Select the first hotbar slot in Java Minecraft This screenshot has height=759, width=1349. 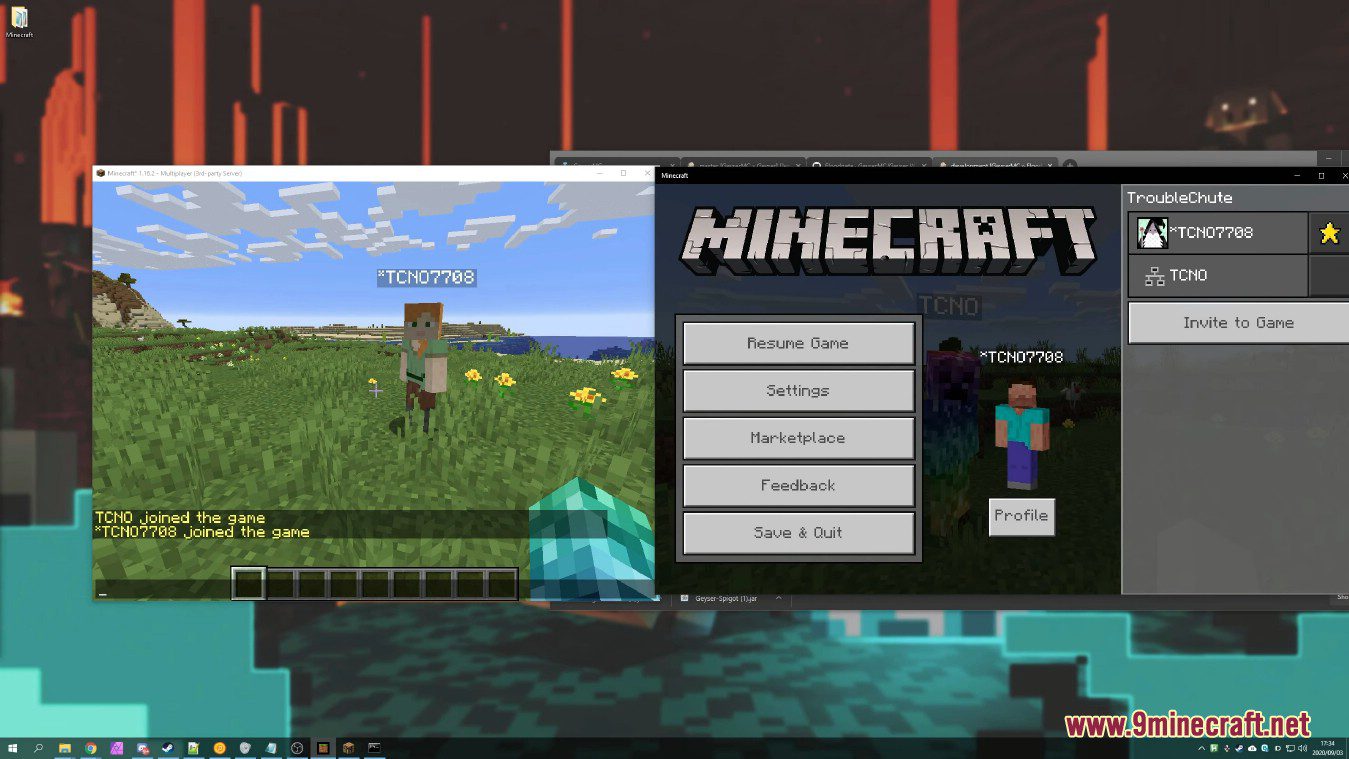[248, 584]
